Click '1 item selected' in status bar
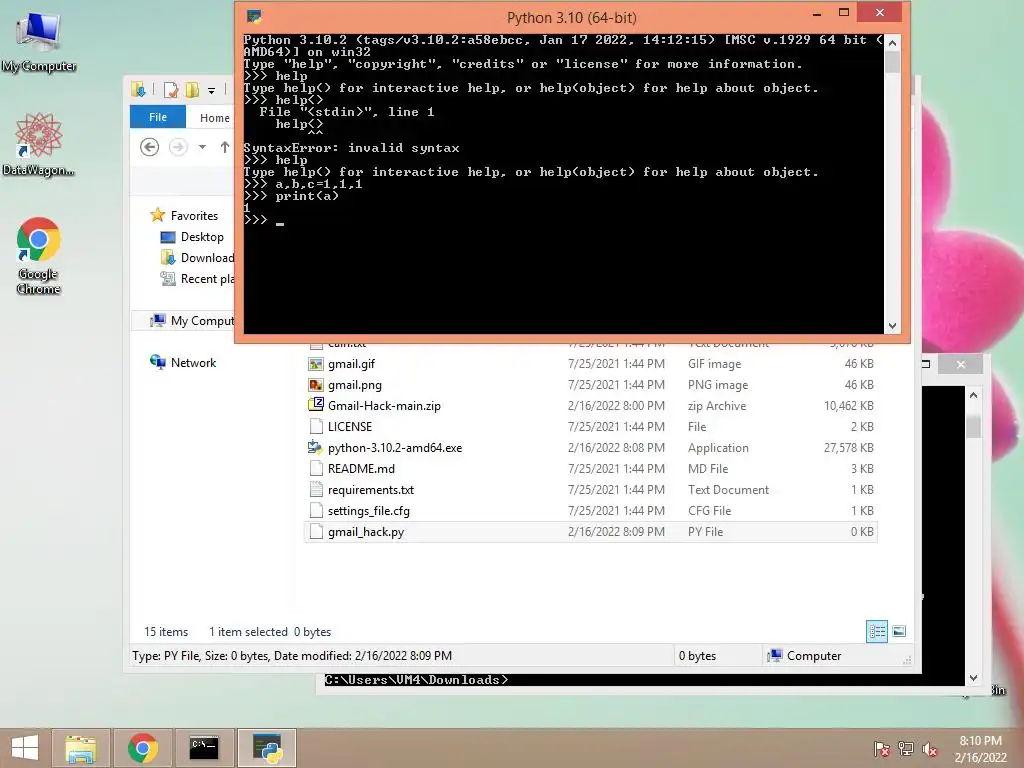The height and width of the screenshot is (768, 1024). tap(248, 632)
